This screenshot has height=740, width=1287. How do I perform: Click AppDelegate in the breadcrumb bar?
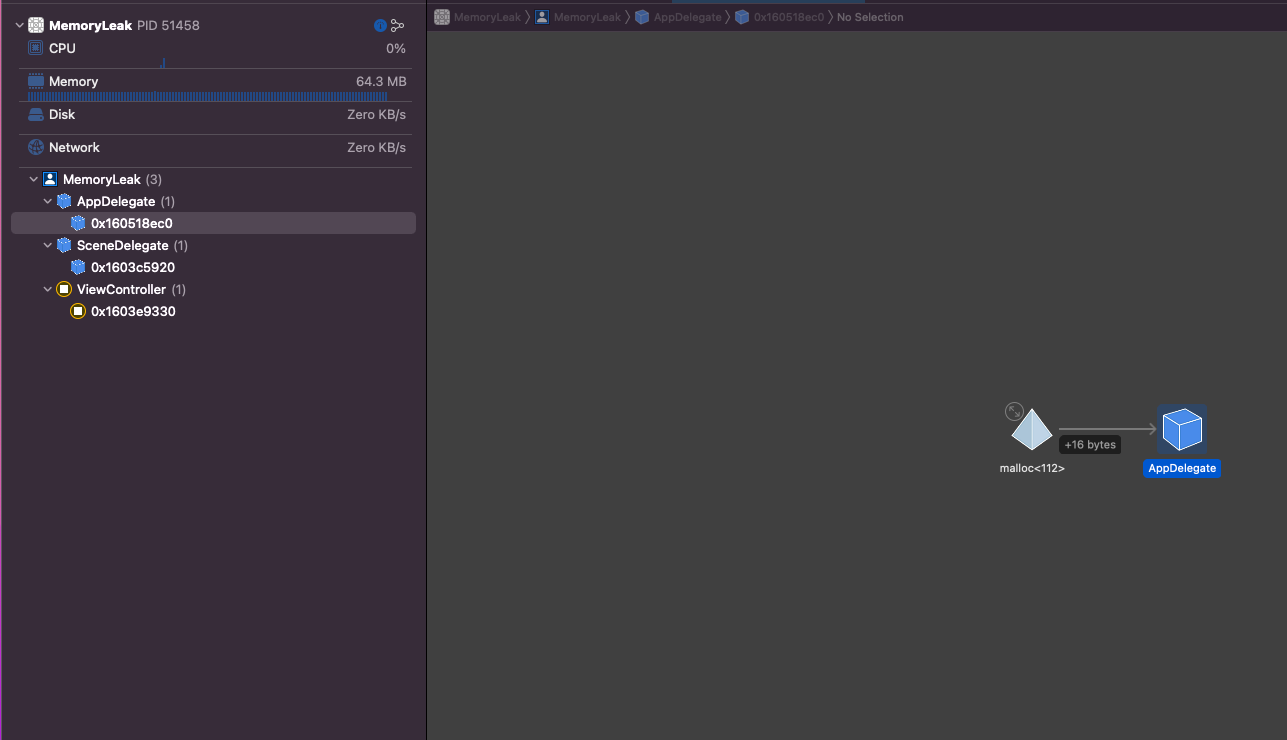[x=686, y=17]
